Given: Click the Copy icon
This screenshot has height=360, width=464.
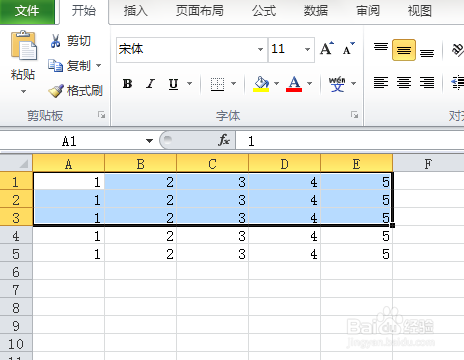Looking at the screenshot, I should pyautogui.click(x=55, y=66).
